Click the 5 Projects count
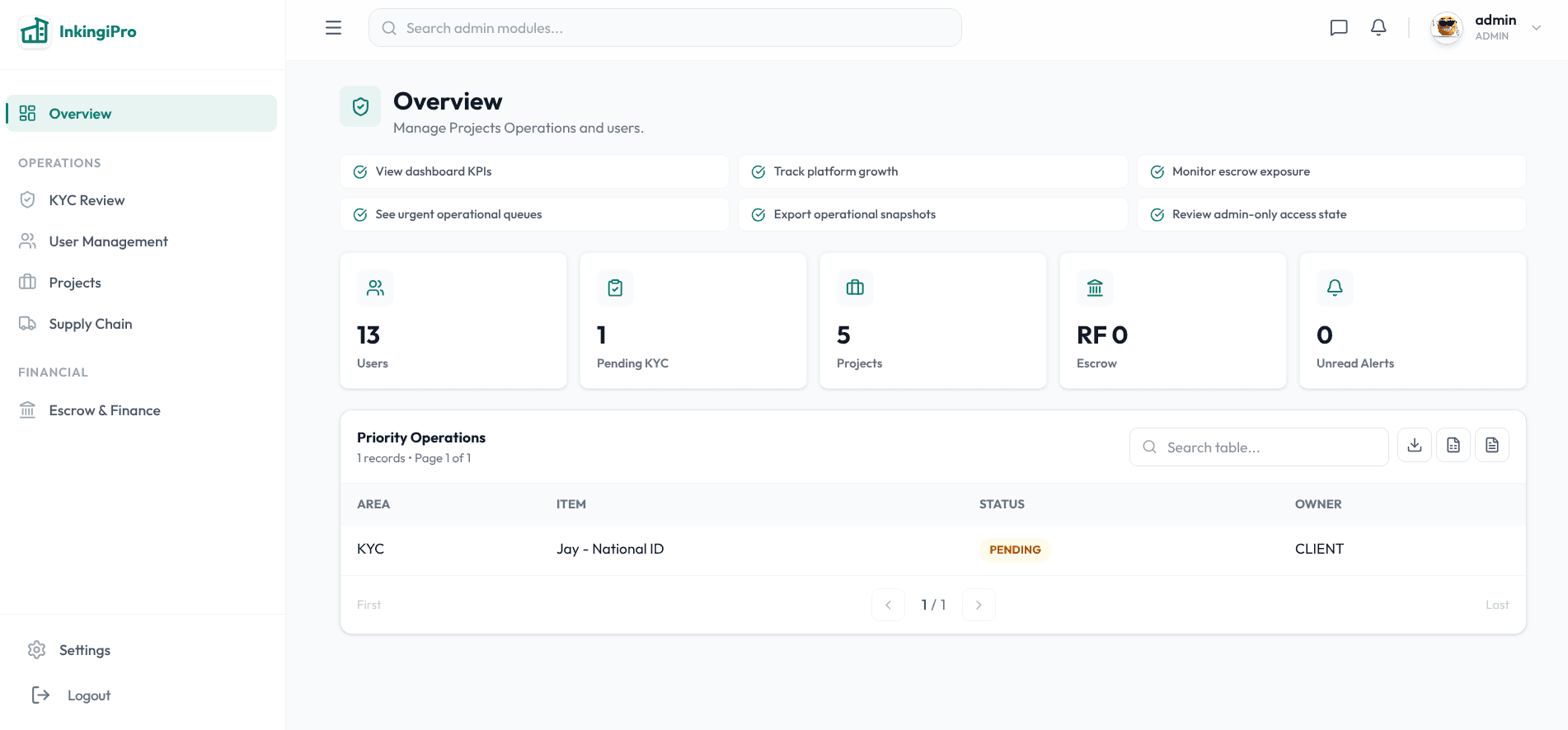Image resolution: width=1568 pixels, height=730 pixels. (x=843, y=335)
